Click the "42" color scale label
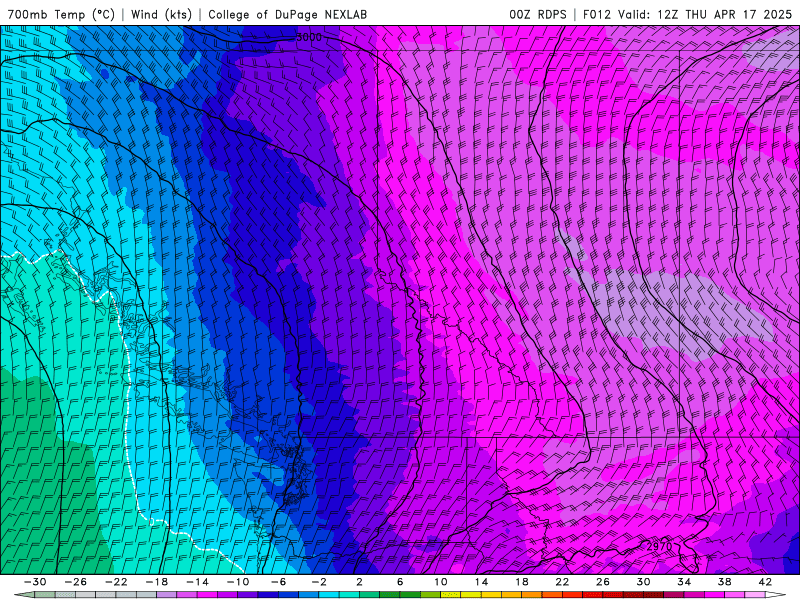This screenshot has height=600, width=800. click(x=765, y=582)
